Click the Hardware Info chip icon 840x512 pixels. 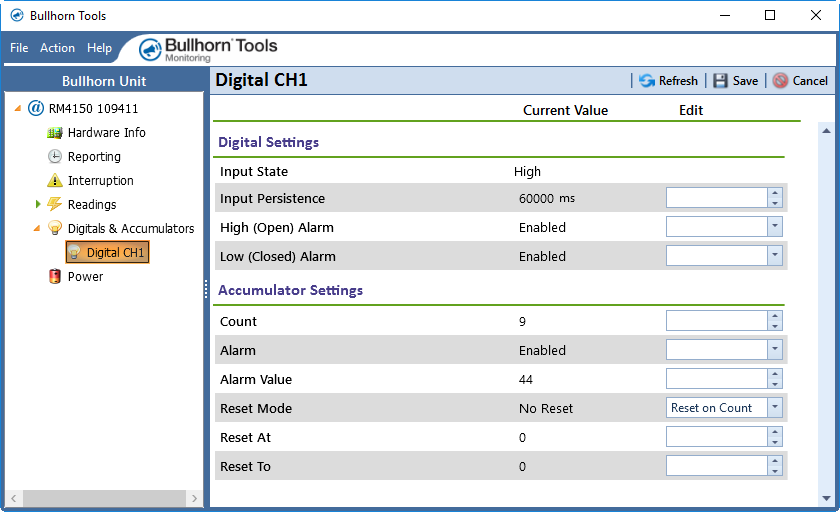click(x=55, y=132)
